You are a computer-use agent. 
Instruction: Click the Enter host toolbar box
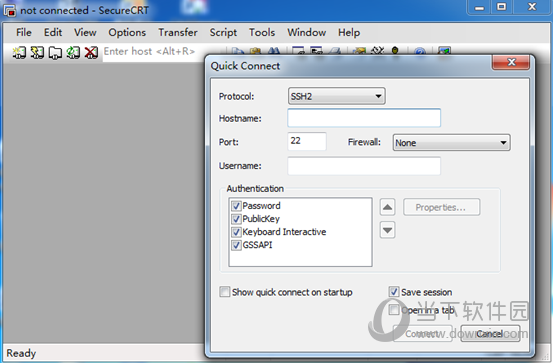[153, 52]
